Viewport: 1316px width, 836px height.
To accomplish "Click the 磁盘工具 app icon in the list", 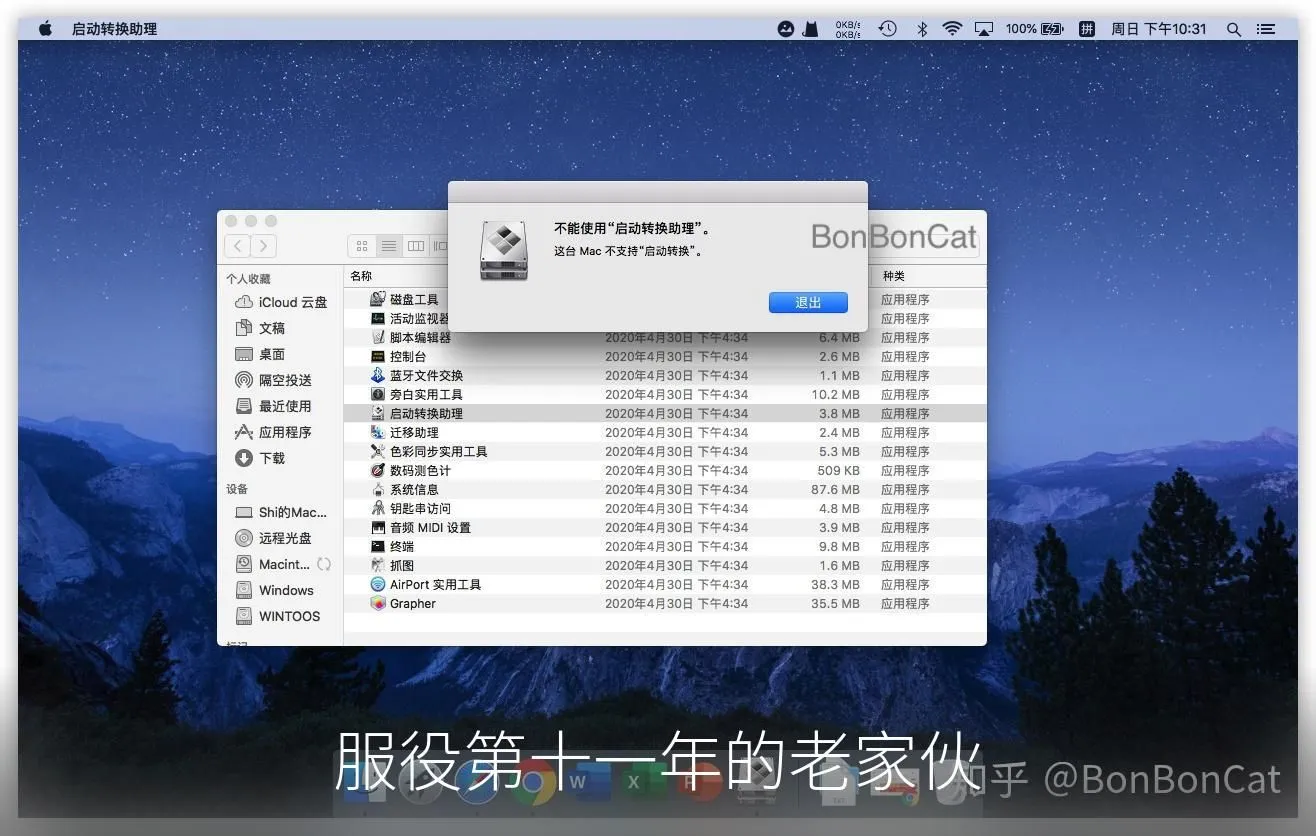I will coord(378,299).
